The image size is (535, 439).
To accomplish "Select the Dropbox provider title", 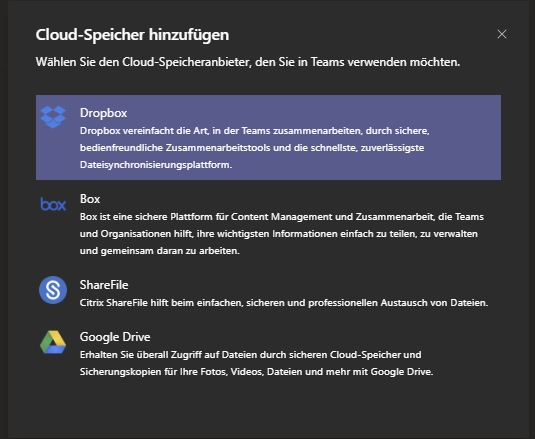I will (103, 113).
